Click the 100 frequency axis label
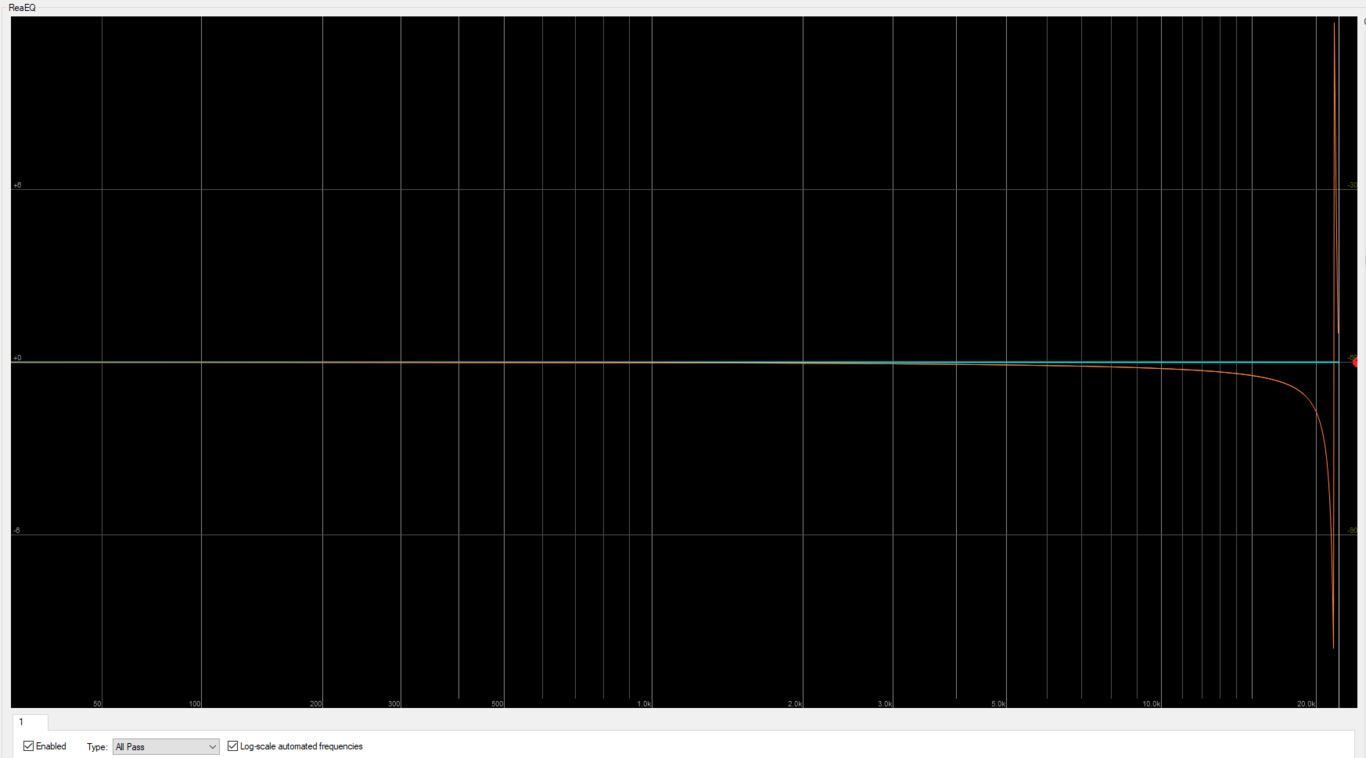This screenshot has width=1366, height=758. tap(195, 704)
